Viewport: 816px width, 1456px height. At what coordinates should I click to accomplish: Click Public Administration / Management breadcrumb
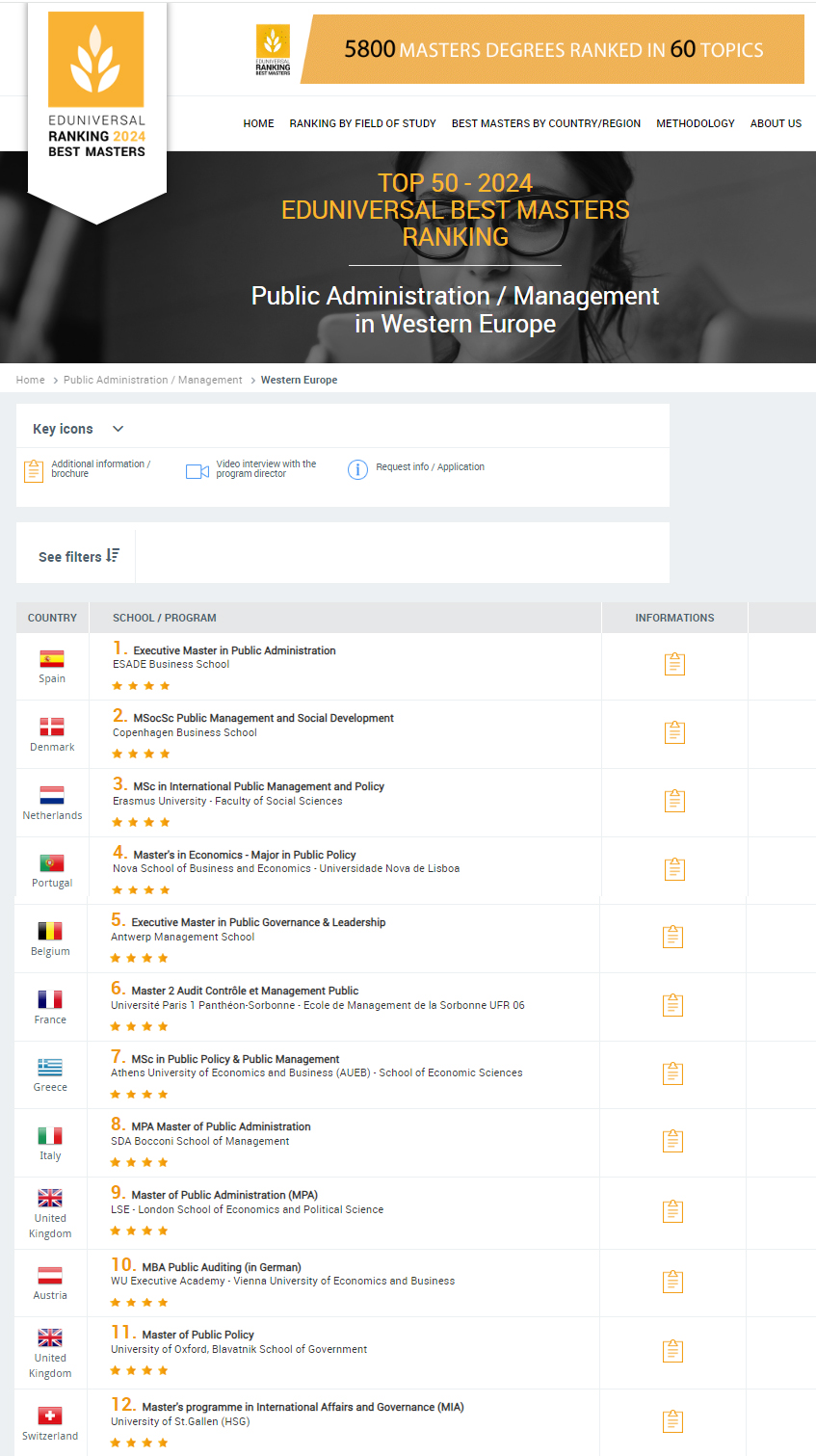coord(152,380)
